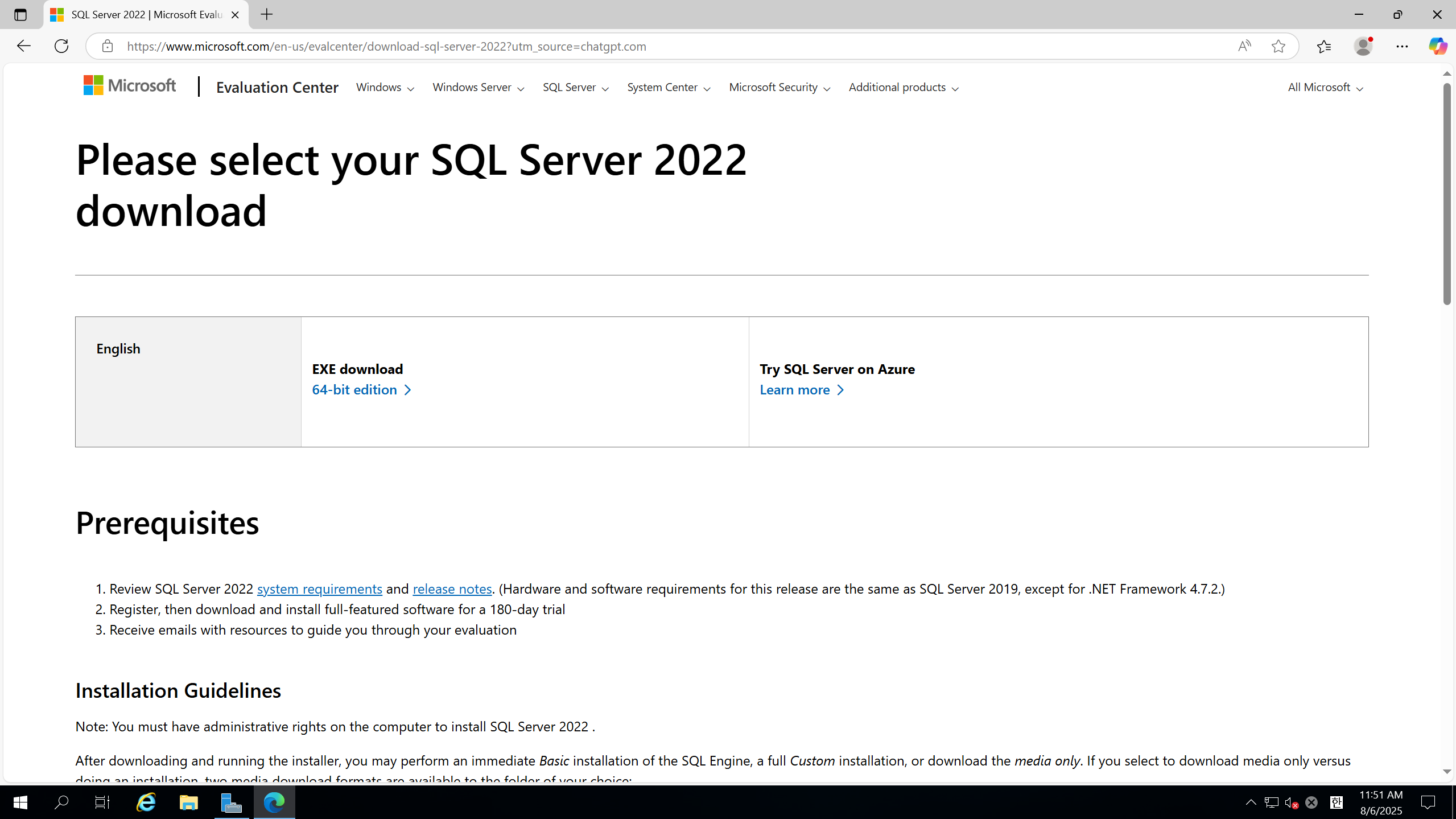Open a new browser tab
The height and width of the screenshot is (819, 1456).
[266, 15]
